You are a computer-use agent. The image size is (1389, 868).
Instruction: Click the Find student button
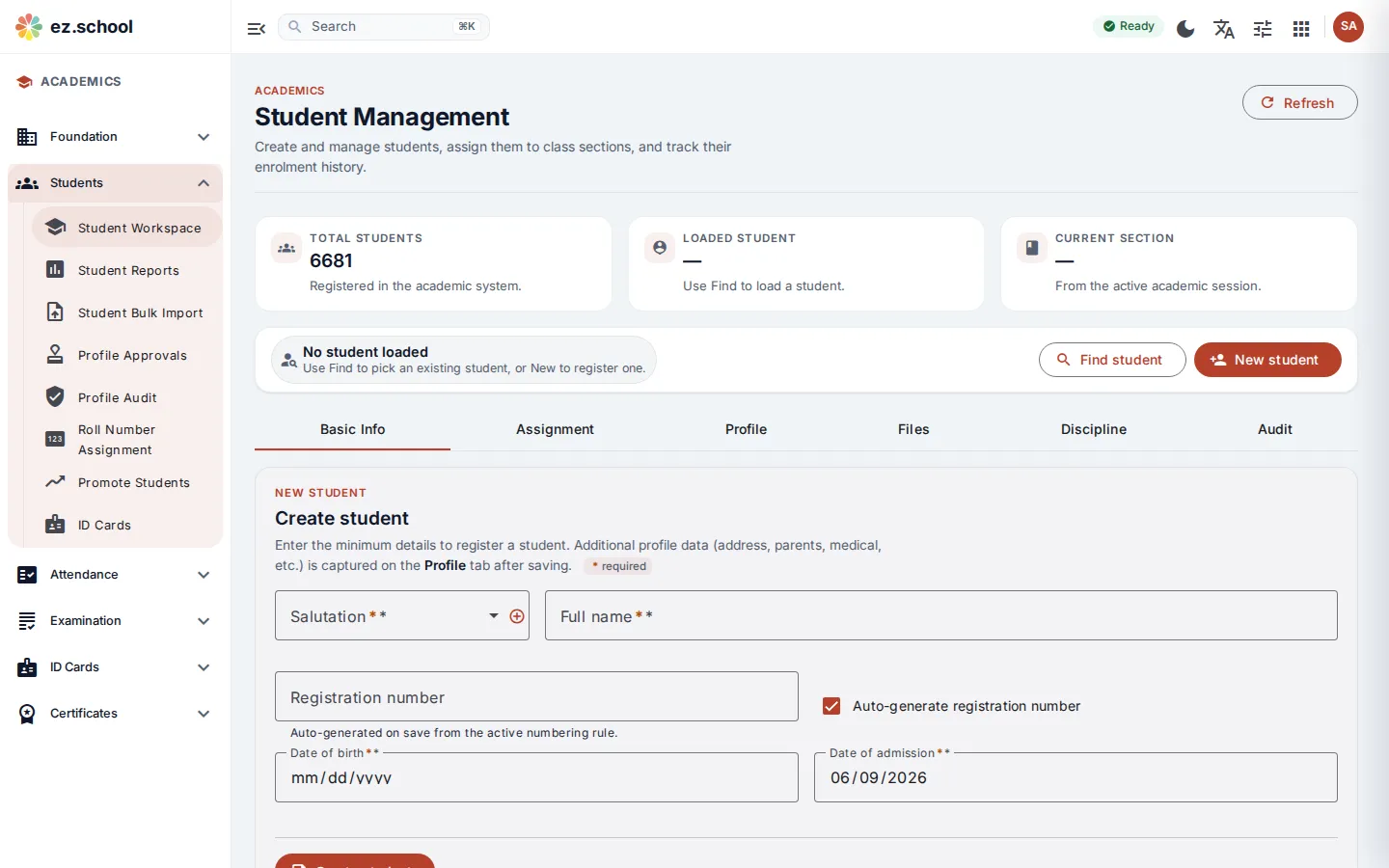click(1112, 360)
